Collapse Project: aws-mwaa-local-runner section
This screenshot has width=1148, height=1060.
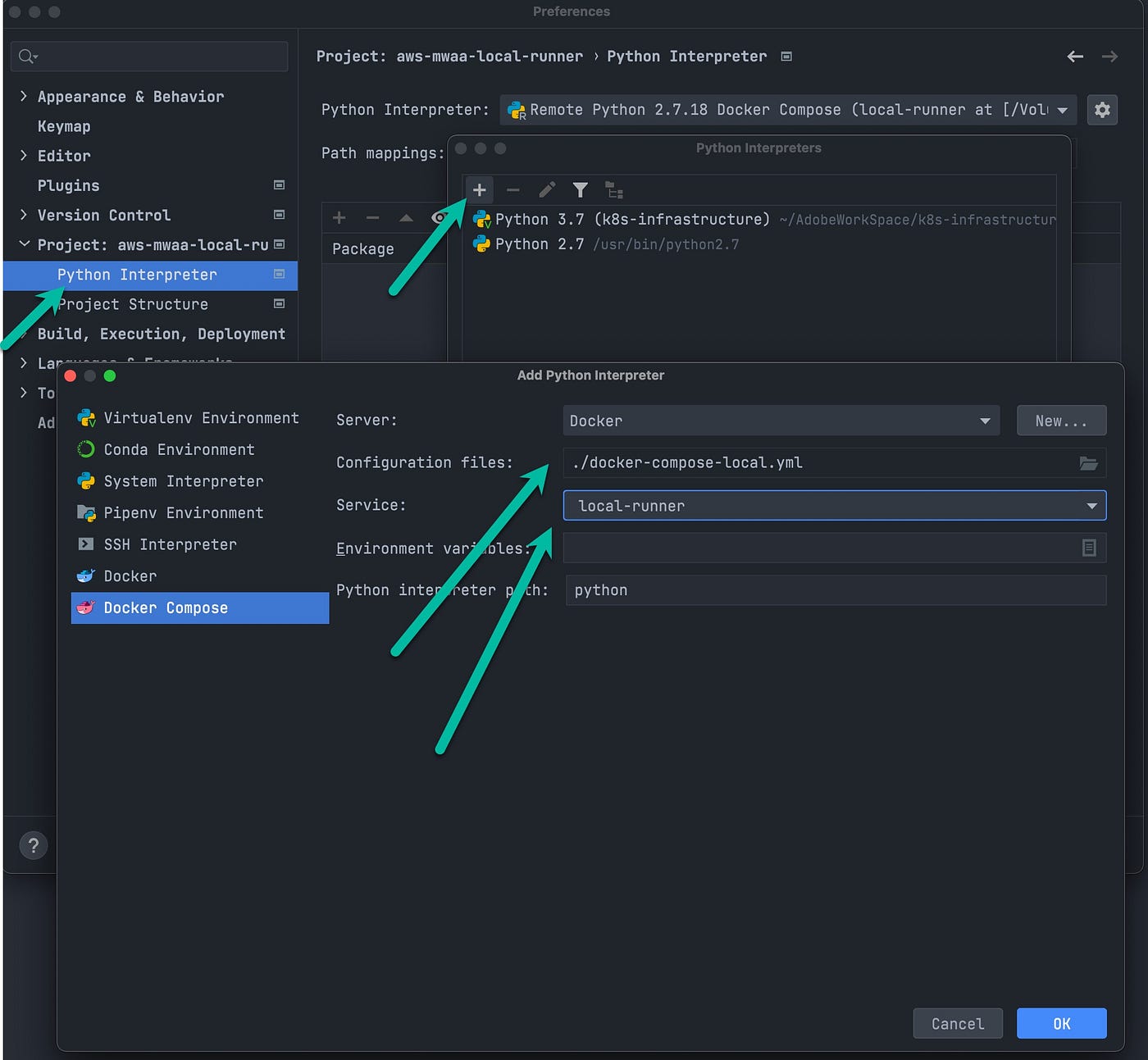[x=24, y=243]
